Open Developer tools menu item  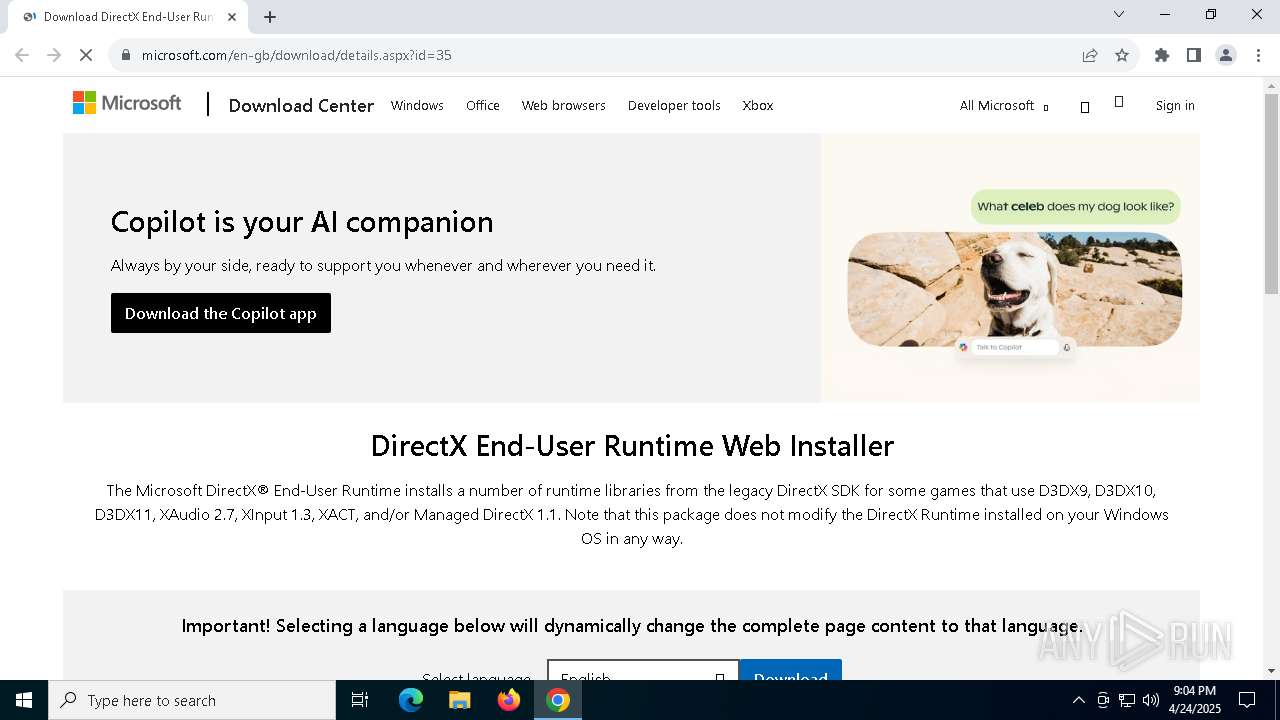674,105
